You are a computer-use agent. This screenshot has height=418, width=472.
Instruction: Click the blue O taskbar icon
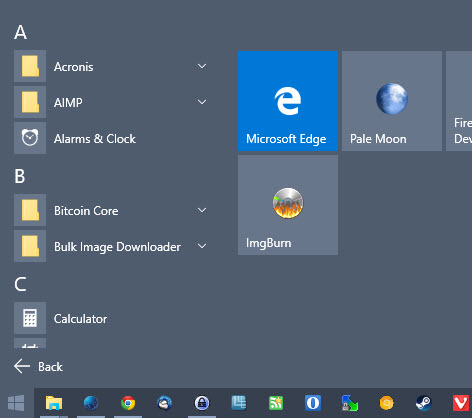click(x=313, y=403)
